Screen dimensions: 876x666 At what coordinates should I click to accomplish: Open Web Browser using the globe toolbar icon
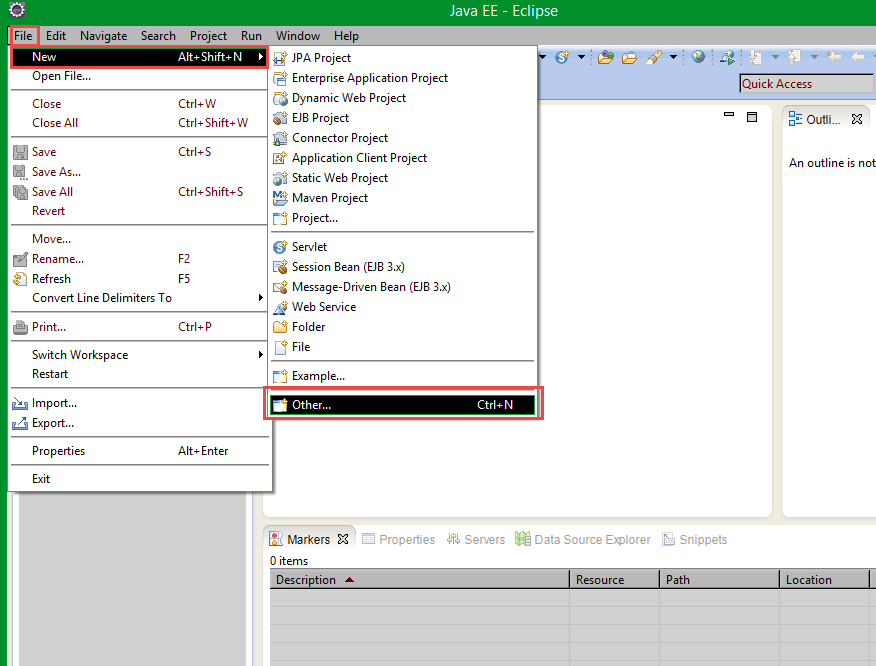coord(699,57)
